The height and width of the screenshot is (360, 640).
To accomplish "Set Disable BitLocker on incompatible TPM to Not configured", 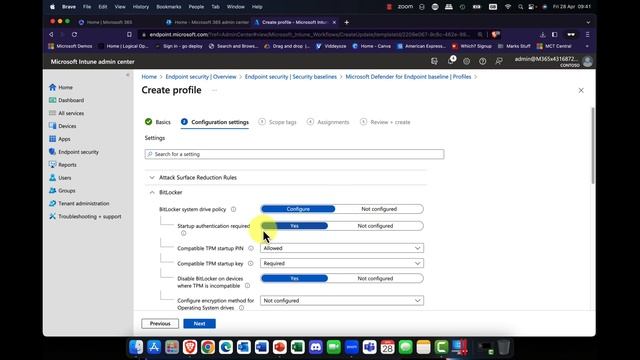I will pos(375,278).
